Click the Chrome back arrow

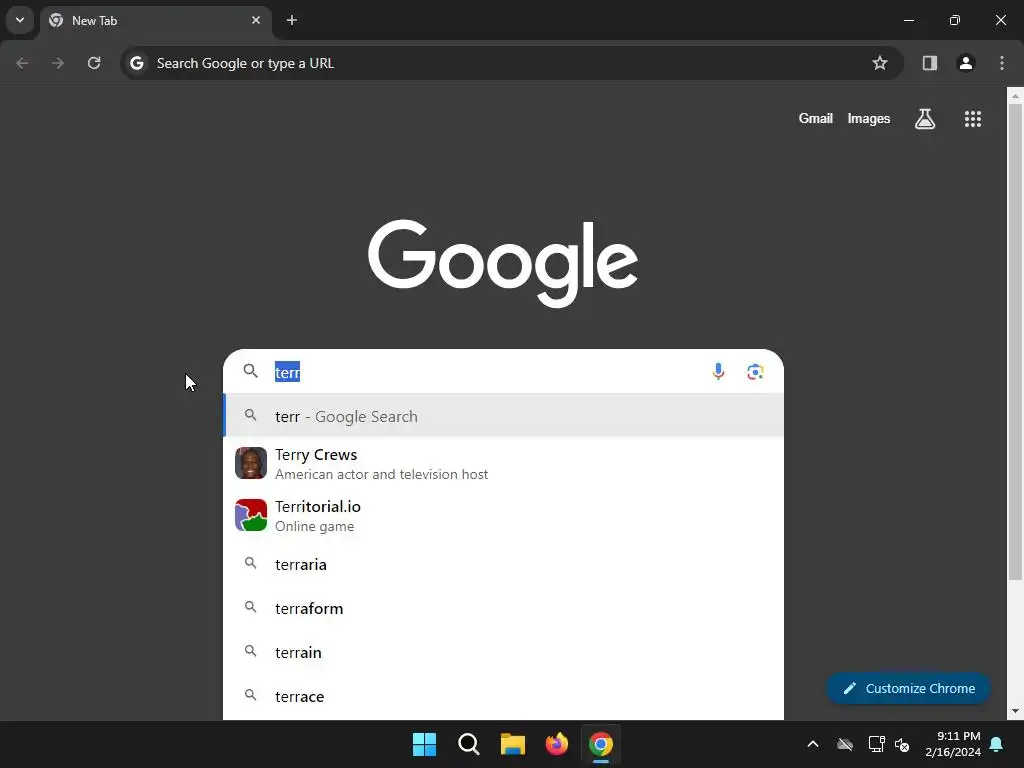tap(22, 63)
